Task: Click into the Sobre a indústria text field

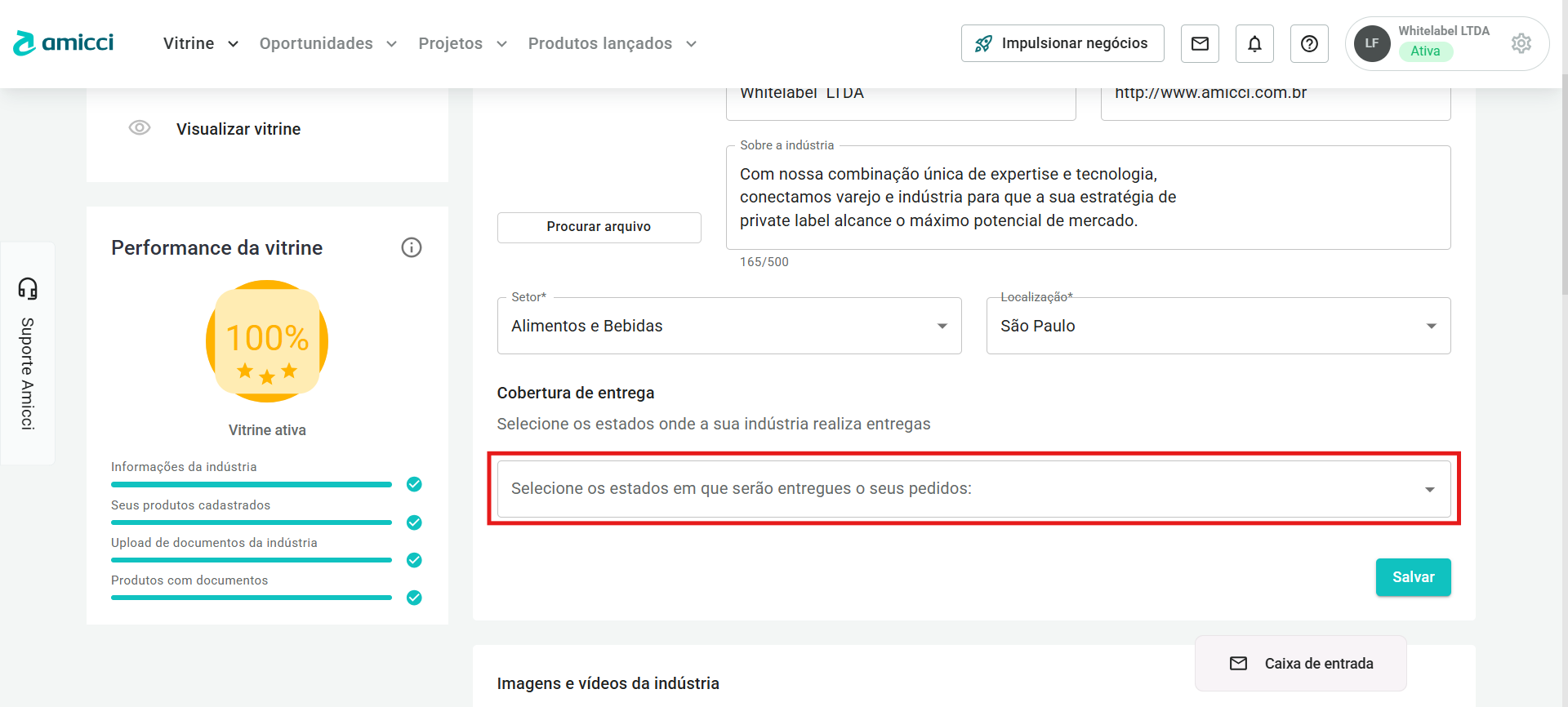Action: (x=1087, y=198)
